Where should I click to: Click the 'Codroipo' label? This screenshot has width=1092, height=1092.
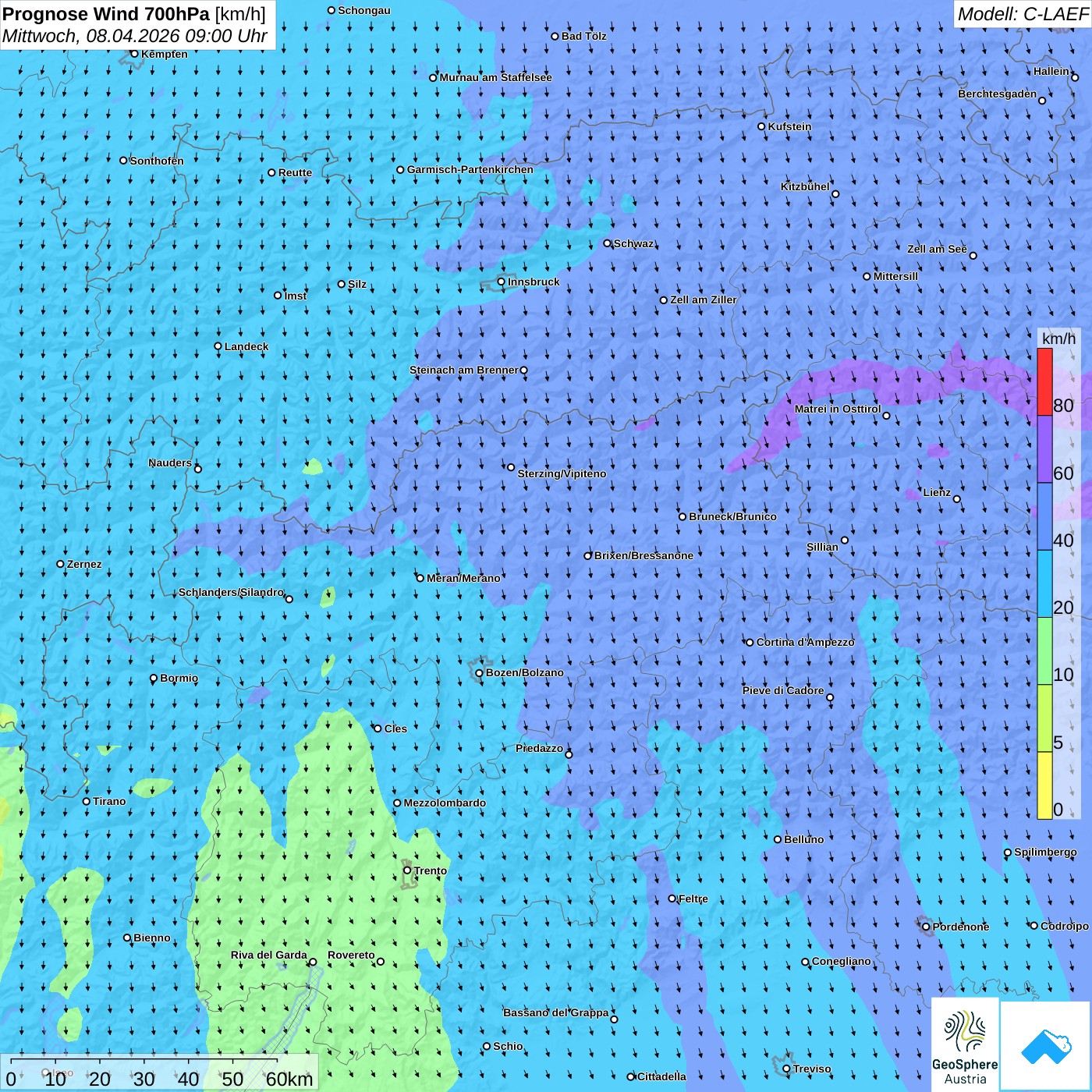pyautogui.click(x=1065, y=926)
